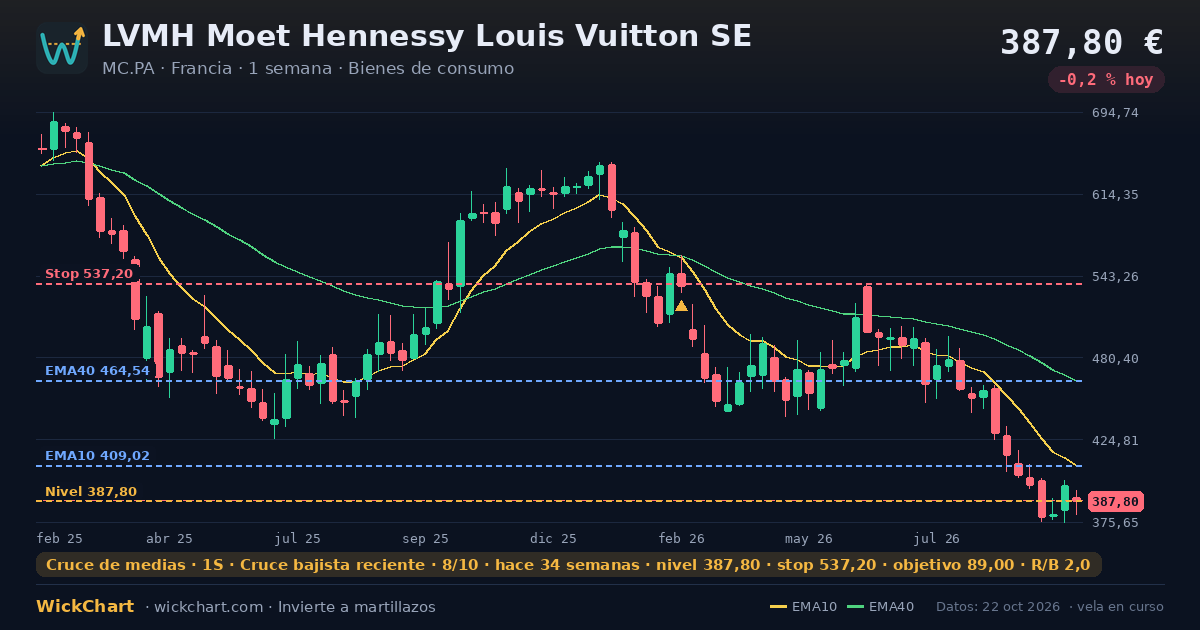The width and height of the screenshot is (1200, 630).
Task: Click the EMA10 409,02 level label
Action: point(97,456)
